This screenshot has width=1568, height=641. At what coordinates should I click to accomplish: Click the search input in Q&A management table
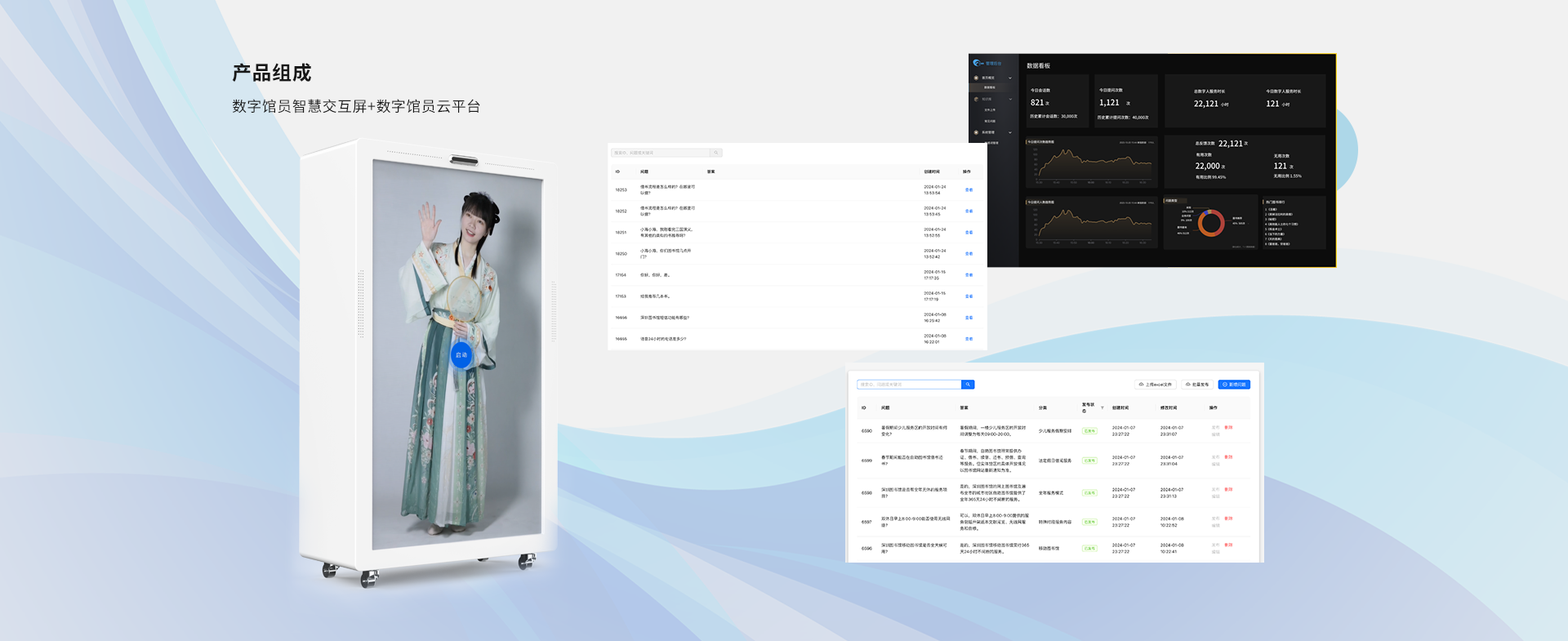pyautogui.click(x=908, y=385)
